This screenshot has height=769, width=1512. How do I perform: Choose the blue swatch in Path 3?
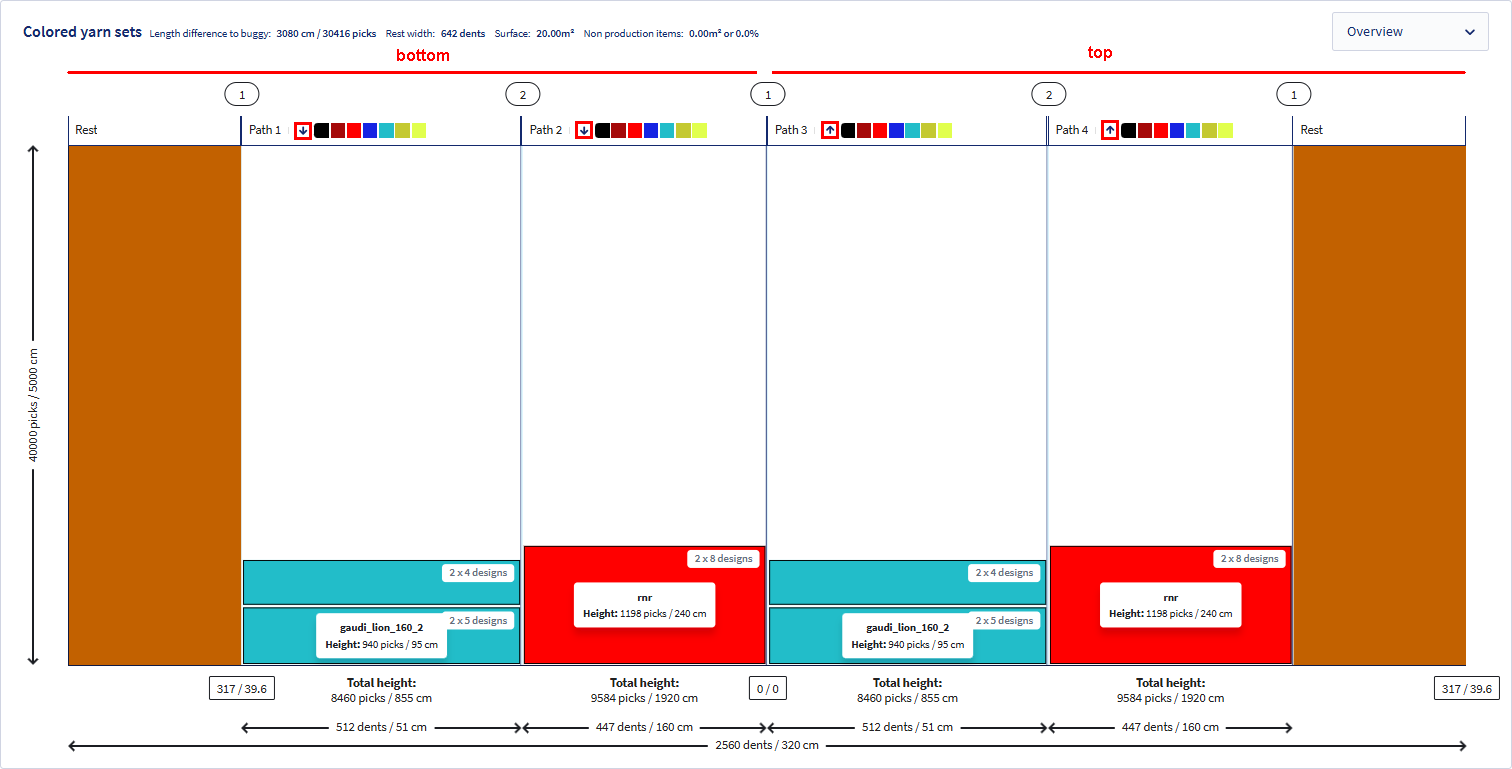[896, 130]
